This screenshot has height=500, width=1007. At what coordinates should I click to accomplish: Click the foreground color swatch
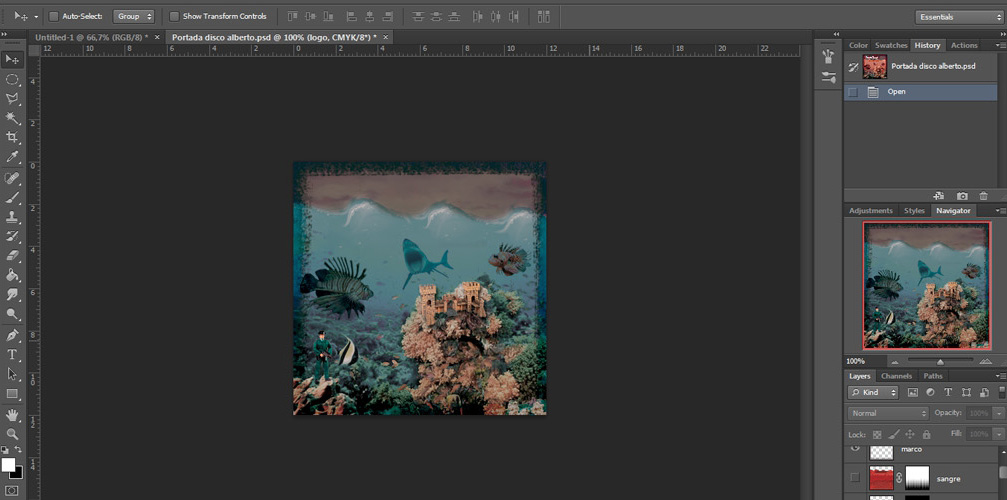(x=9, y=465)
